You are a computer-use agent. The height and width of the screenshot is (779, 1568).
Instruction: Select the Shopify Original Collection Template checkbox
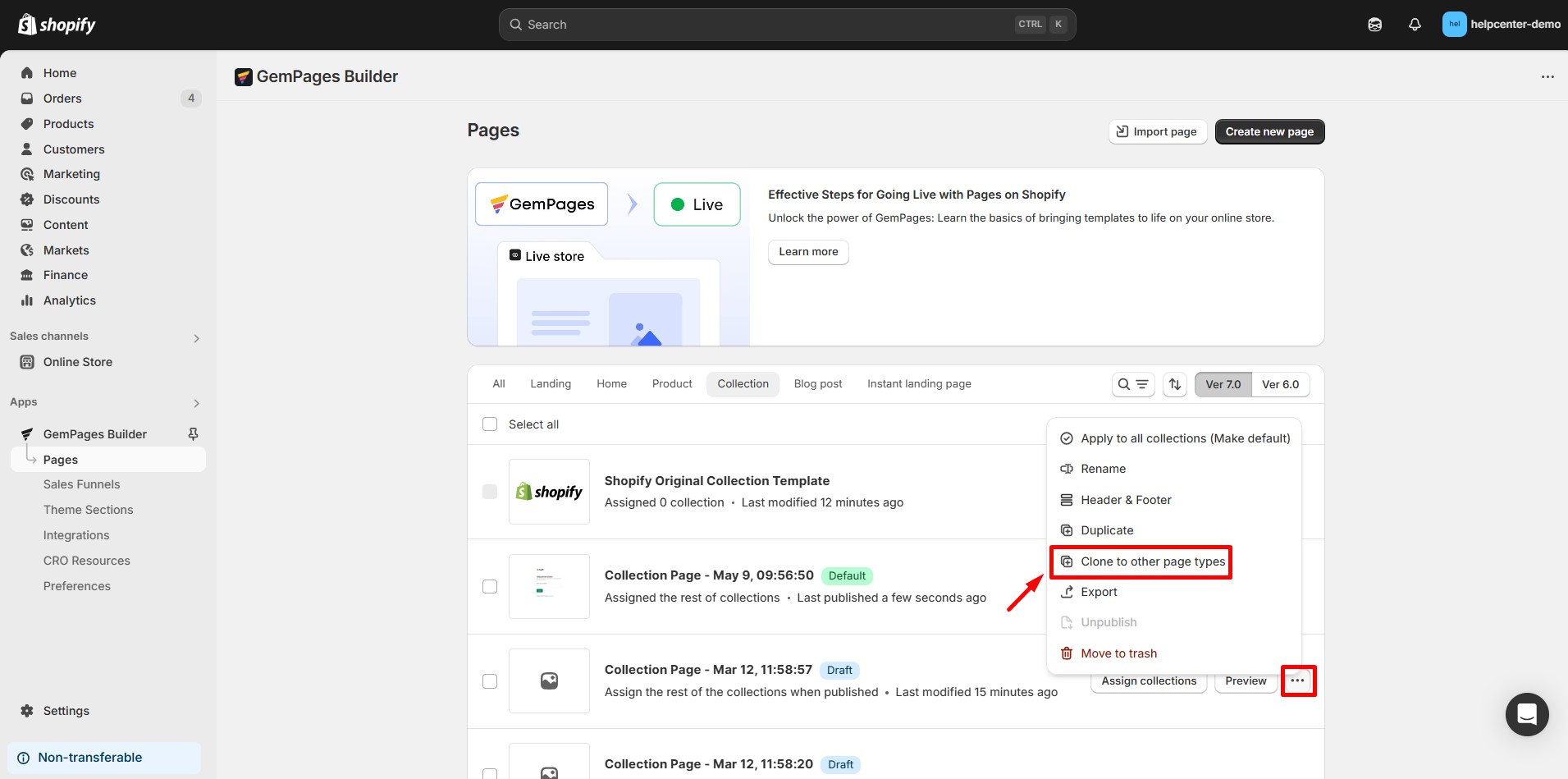pyautogui.click(x=490, y=491)
